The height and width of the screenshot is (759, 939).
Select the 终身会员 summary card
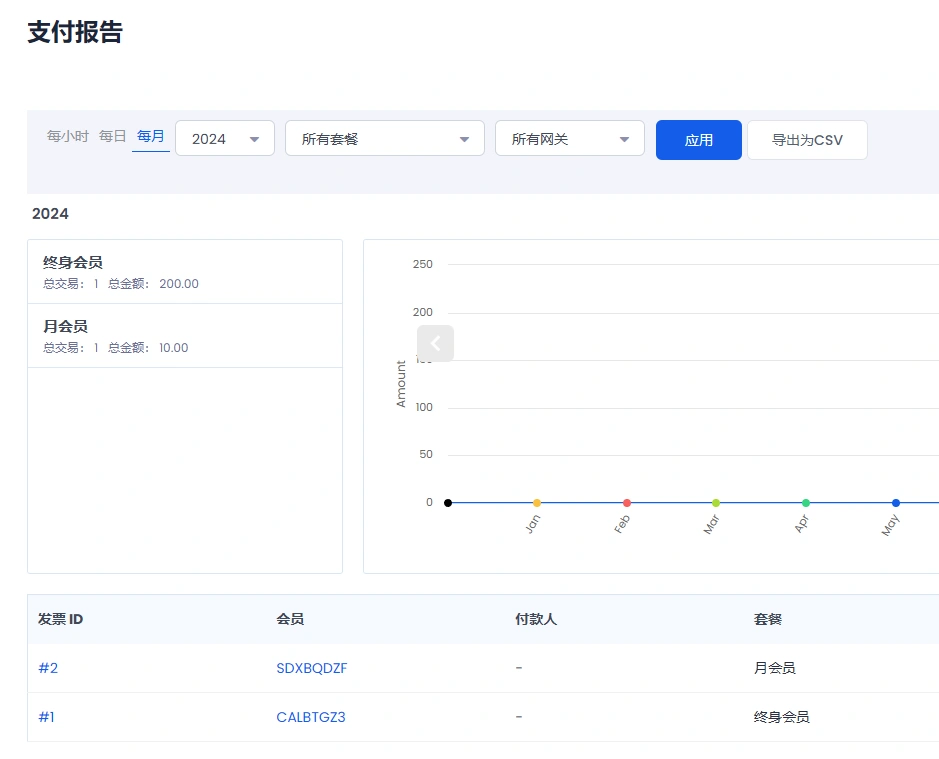[185, 271]
